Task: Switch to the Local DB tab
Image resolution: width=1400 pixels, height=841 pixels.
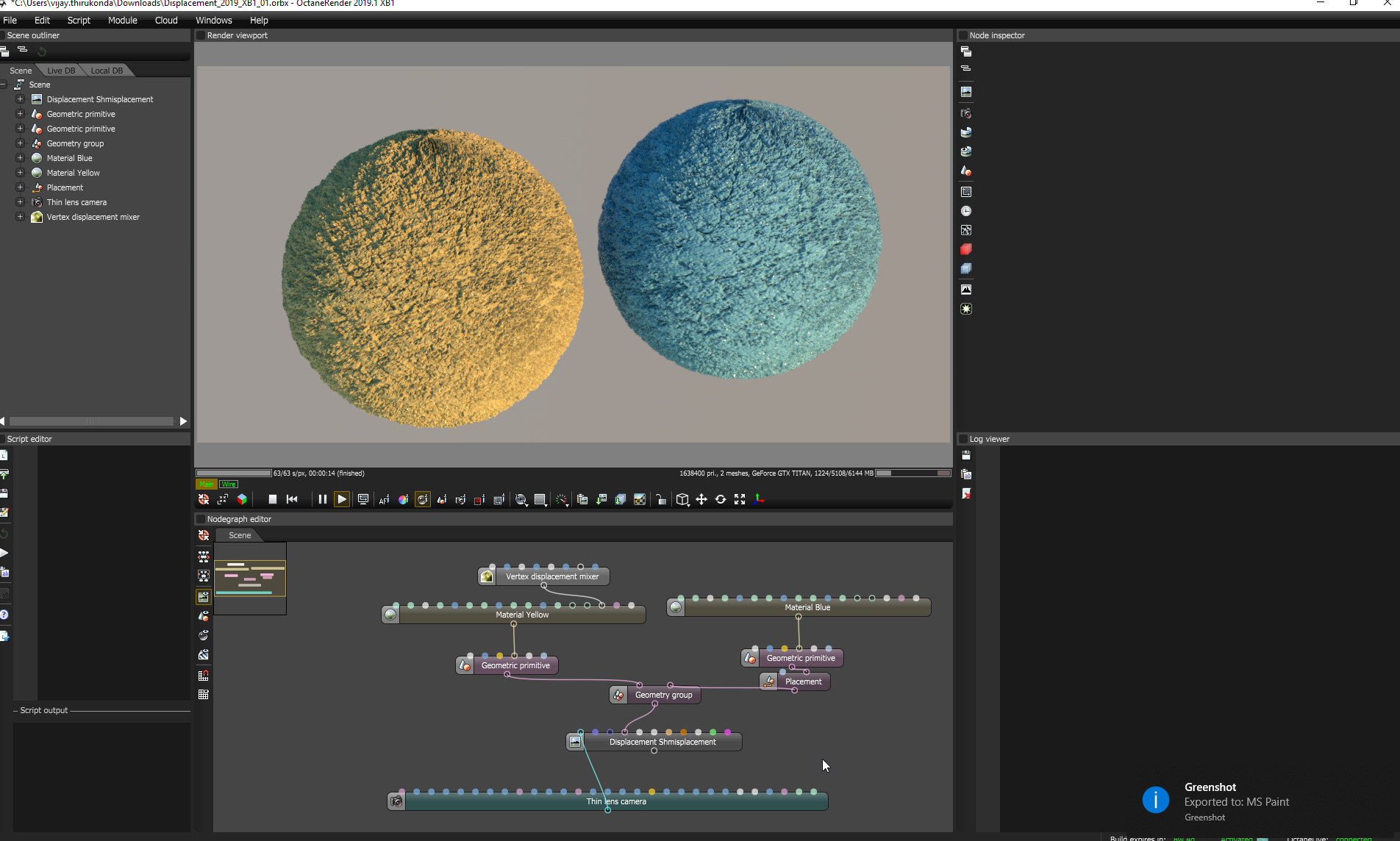Action: click(107, 71)
